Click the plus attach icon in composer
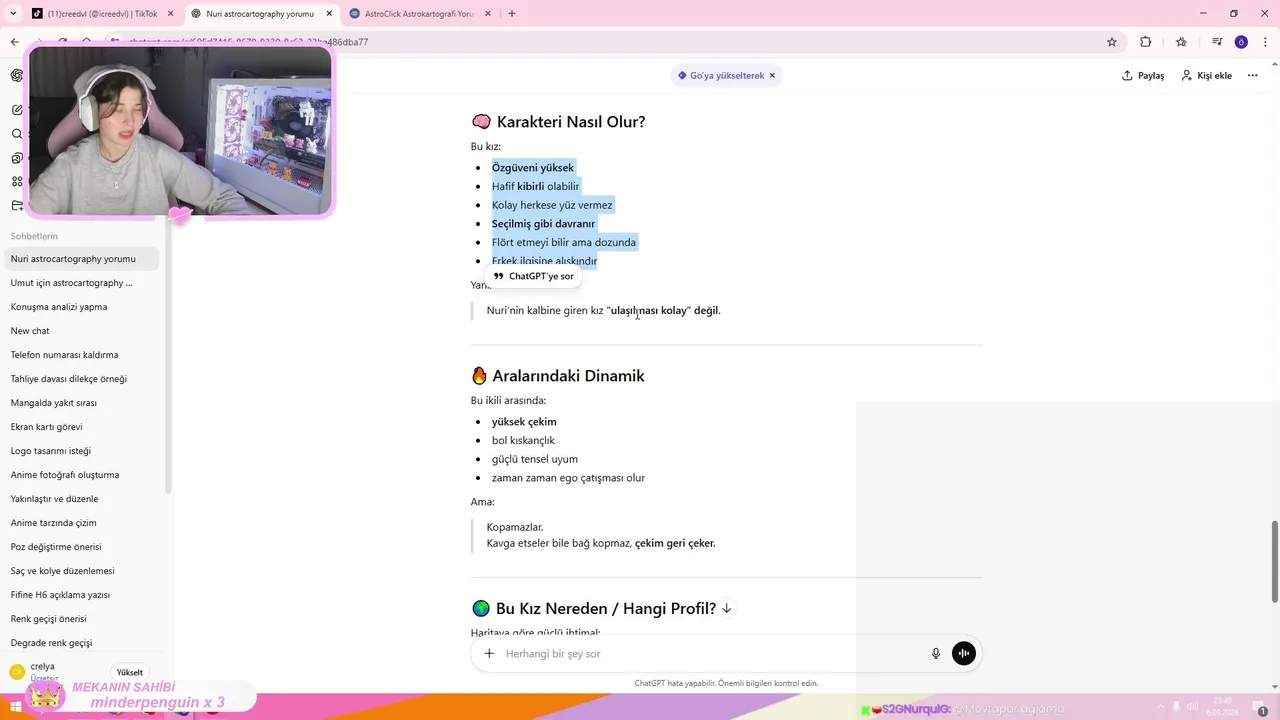 click(x=489, y=654)
